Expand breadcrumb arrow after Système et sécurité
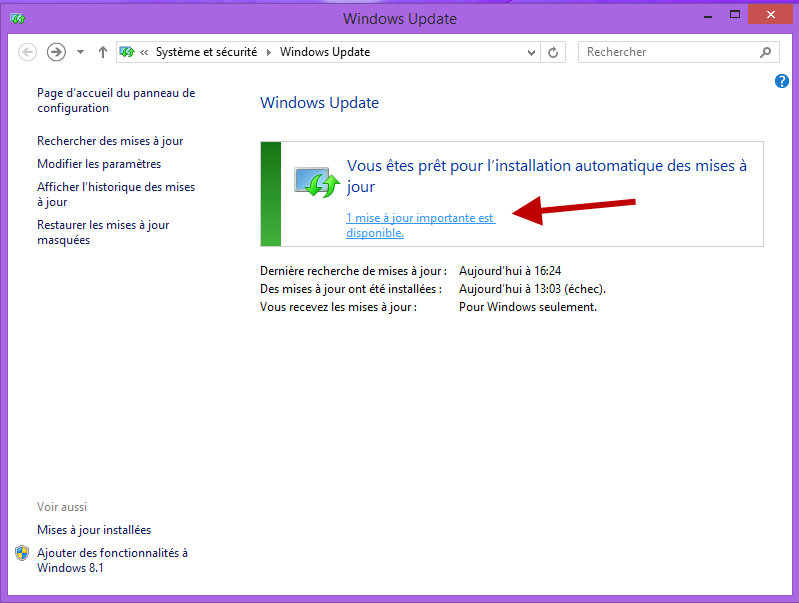The height and width of the screenshot is (603, 799). coord(269,52)
